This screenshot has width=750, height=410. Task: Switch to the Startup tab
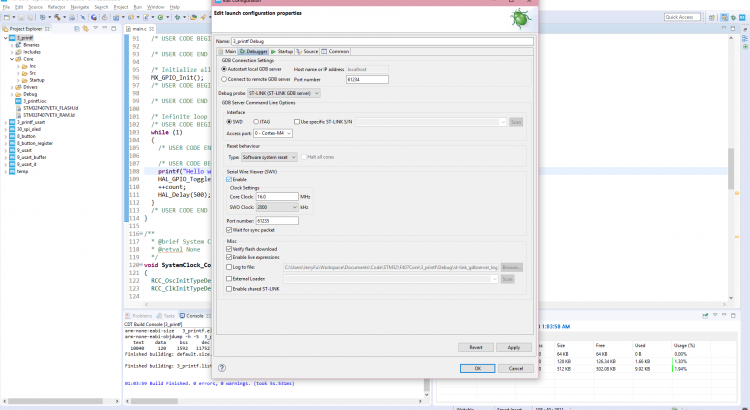[x=283, y=51]
